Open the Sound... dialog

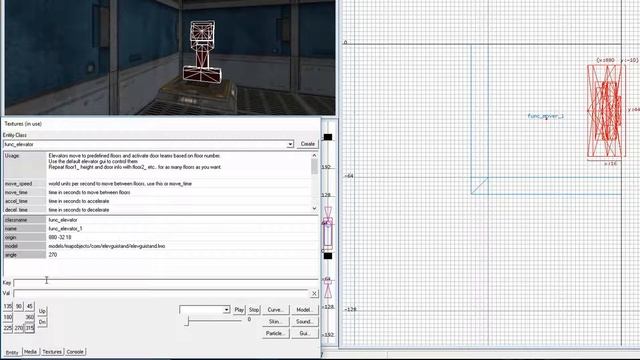tap(304, 322)
